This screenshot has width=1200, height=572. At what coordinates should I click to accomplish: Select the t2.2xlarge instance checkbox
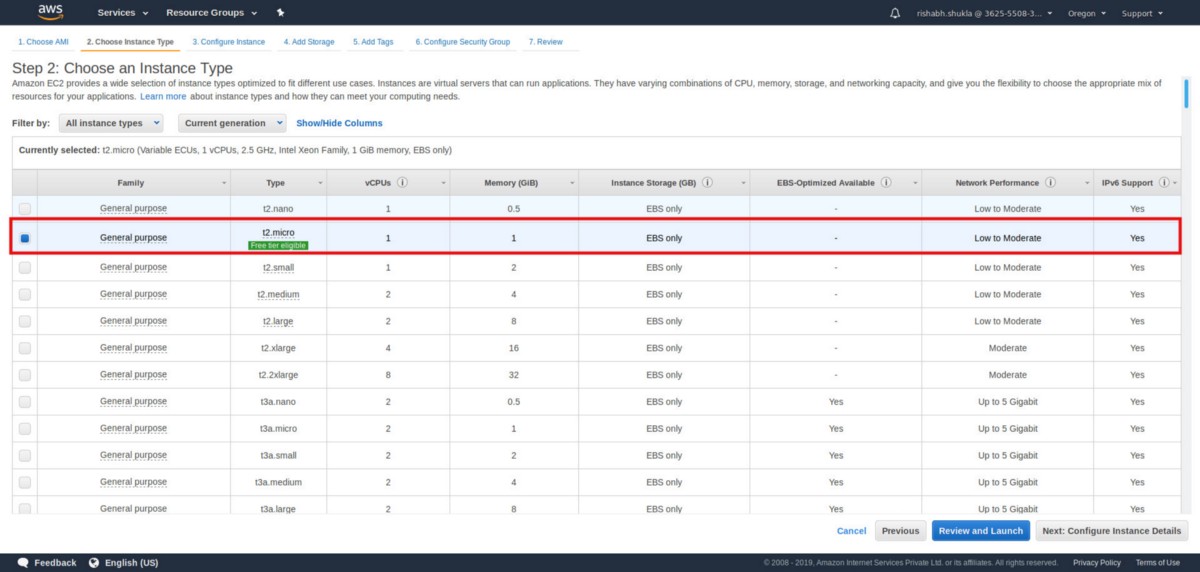tap(25, 375)
